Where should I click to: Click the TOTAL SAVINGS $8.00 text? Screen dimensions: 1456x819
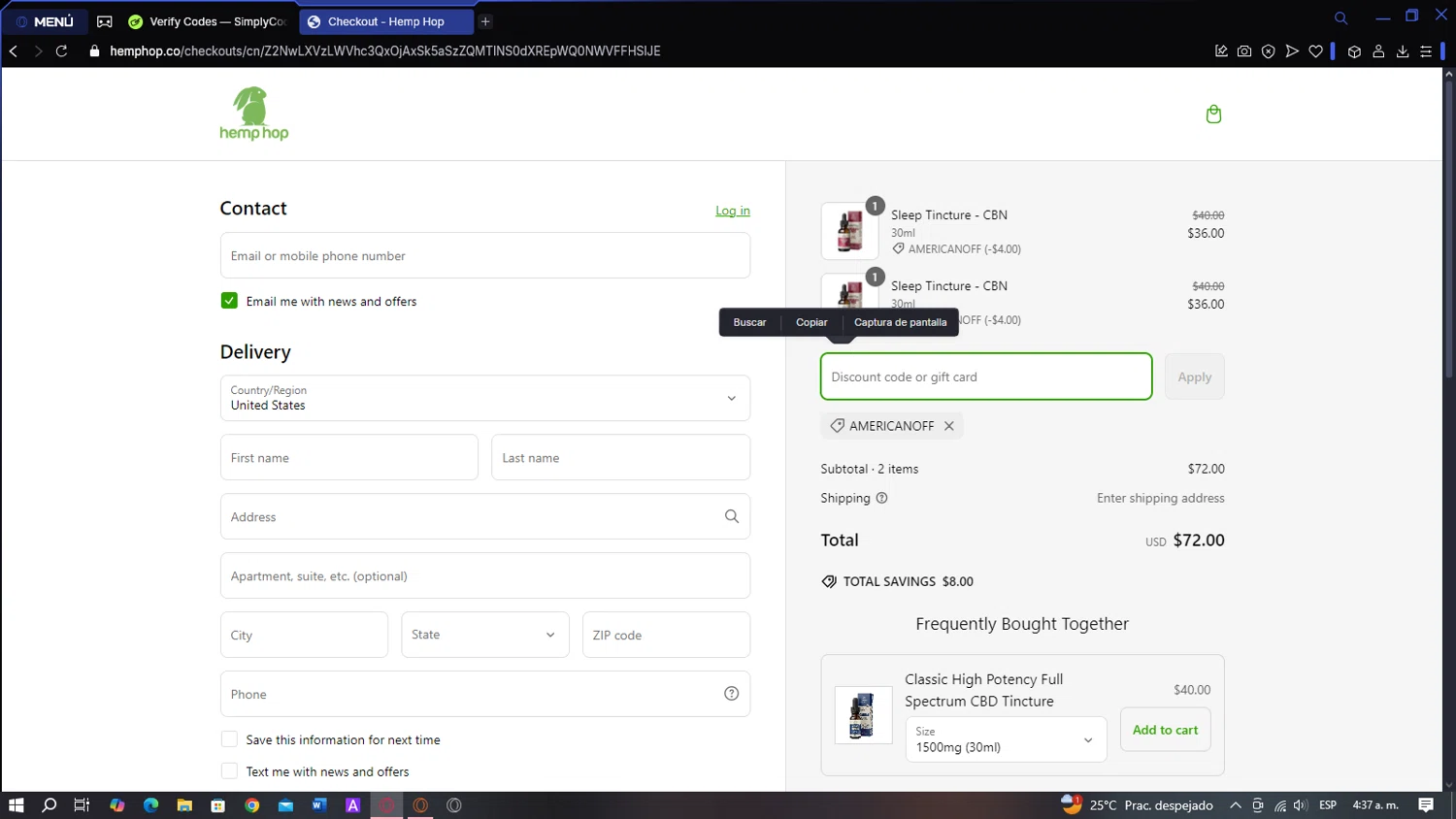point(909,581)
